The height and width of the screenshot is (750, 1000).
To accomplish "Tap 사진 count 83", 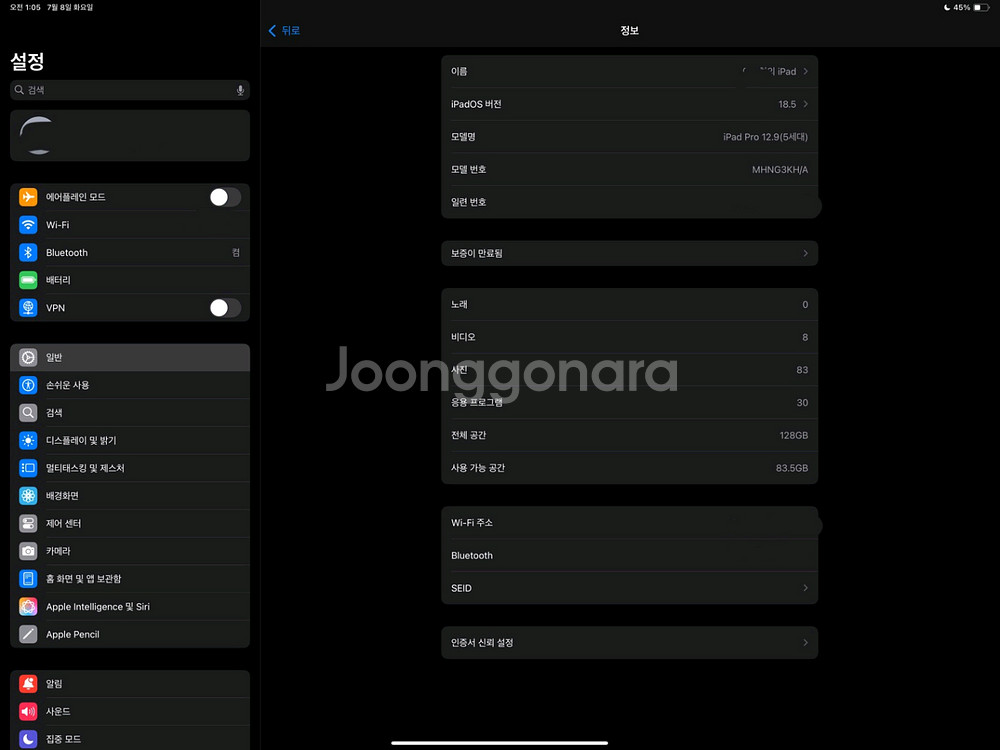I will click(x=802, y=370).
